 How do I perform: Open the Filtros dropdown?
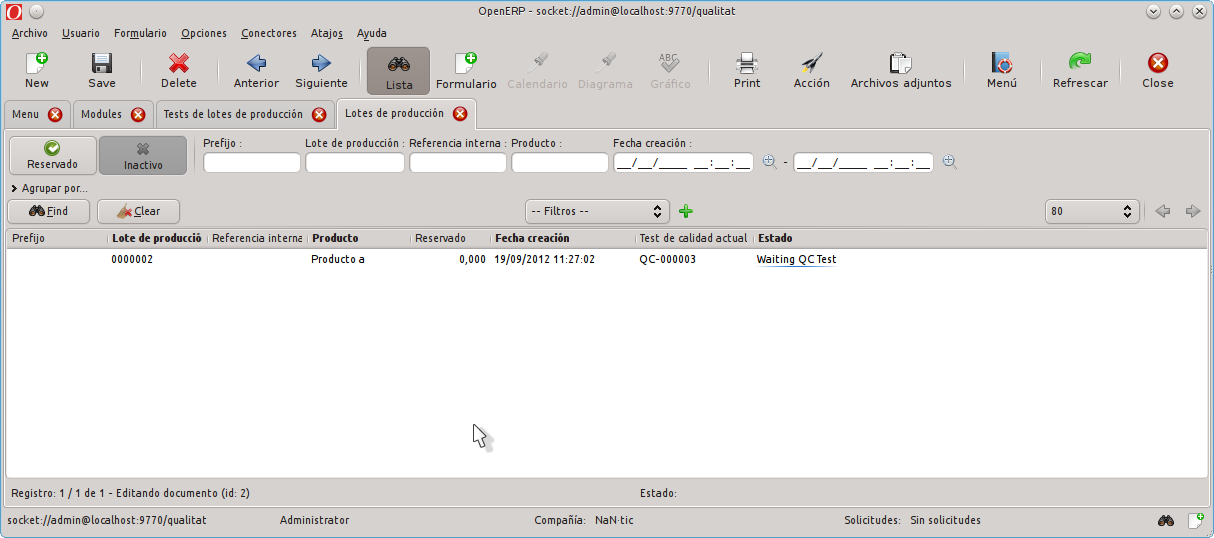[x=597, y=211]
